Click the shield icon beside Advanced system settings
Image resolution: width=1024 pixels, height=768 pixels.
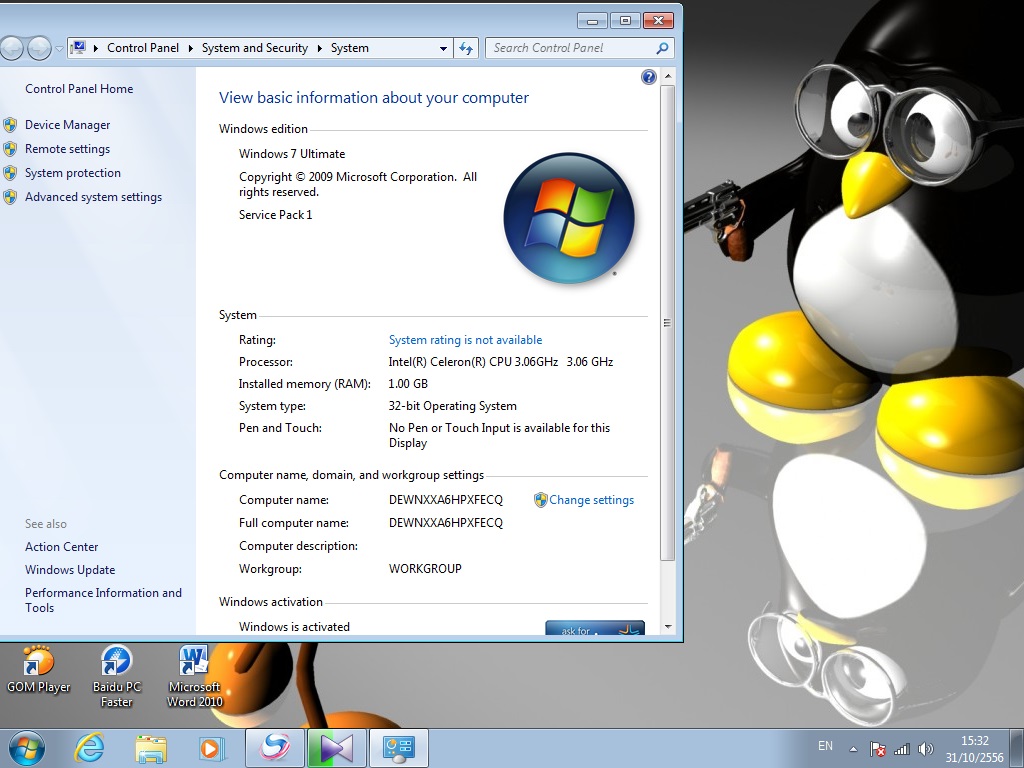click(10, 197)
